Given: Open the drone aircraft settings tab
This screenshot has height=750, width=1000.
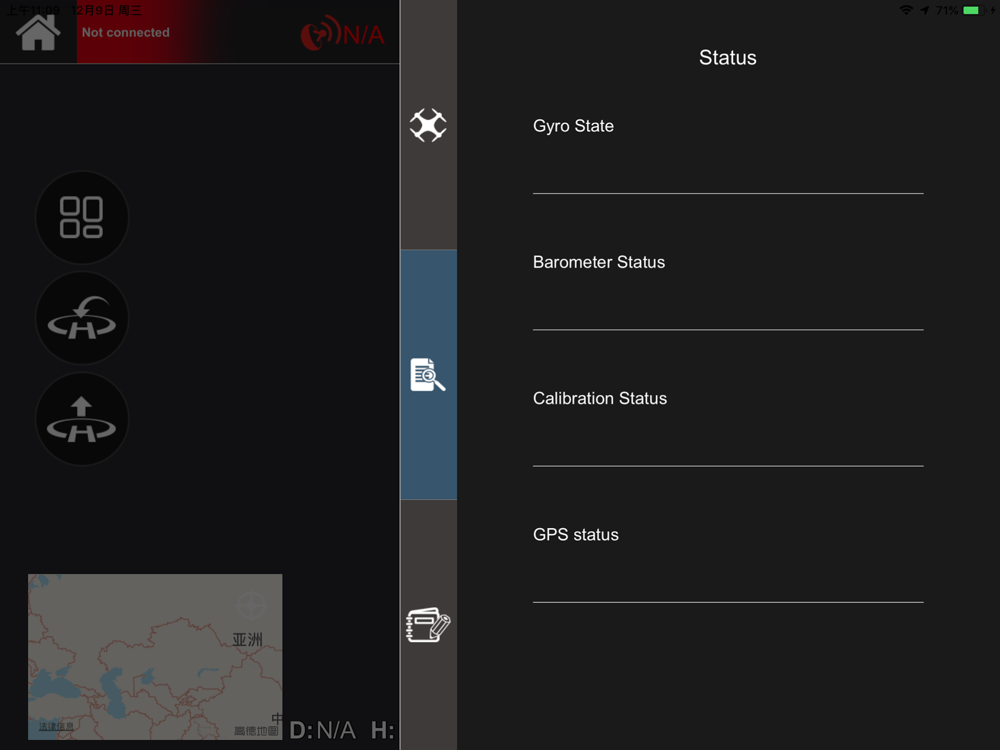Looking at the screenshot, I should tap(428, 125).
